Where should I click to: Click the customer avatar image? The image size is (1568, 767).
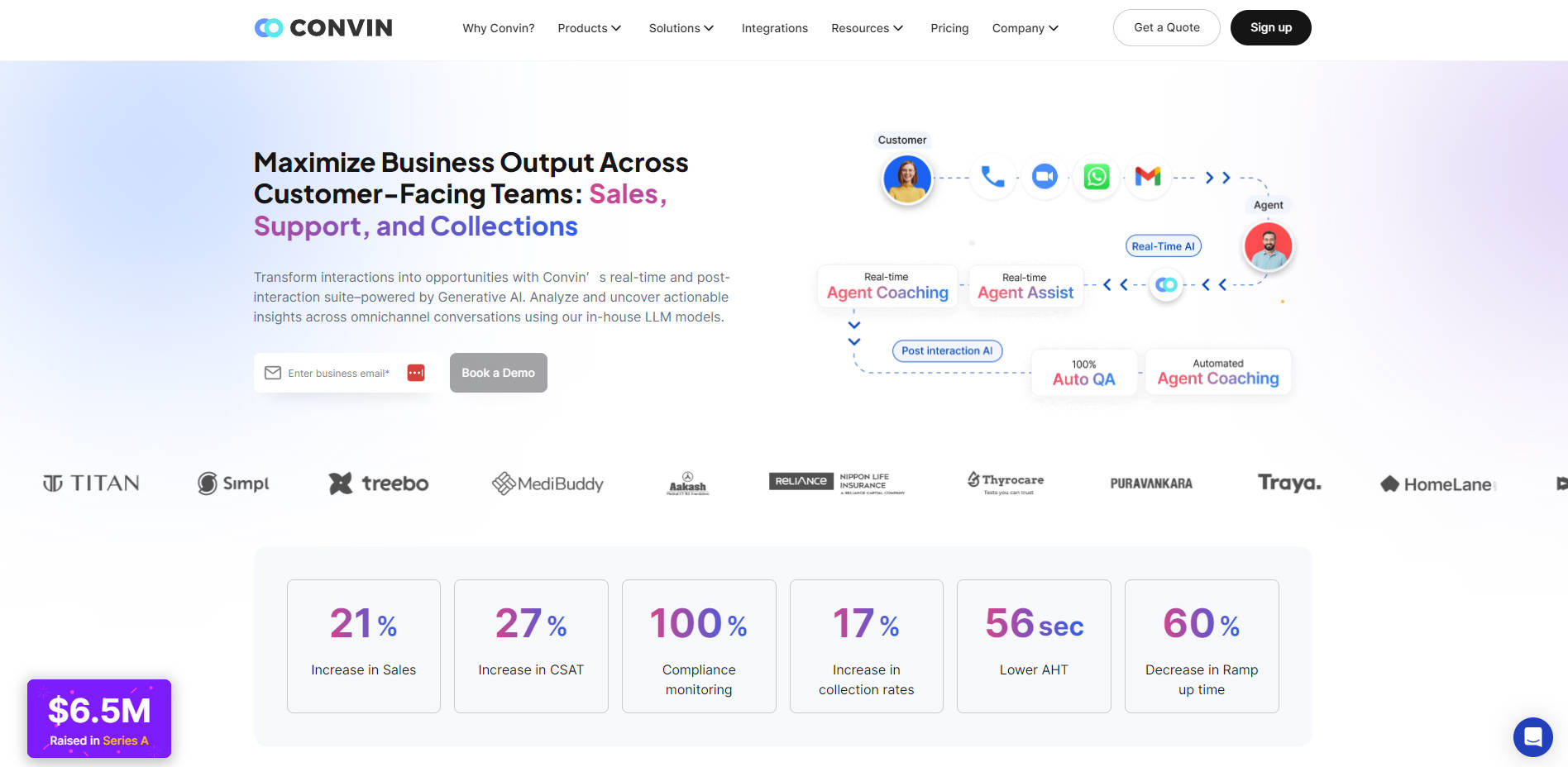[907, 179]
